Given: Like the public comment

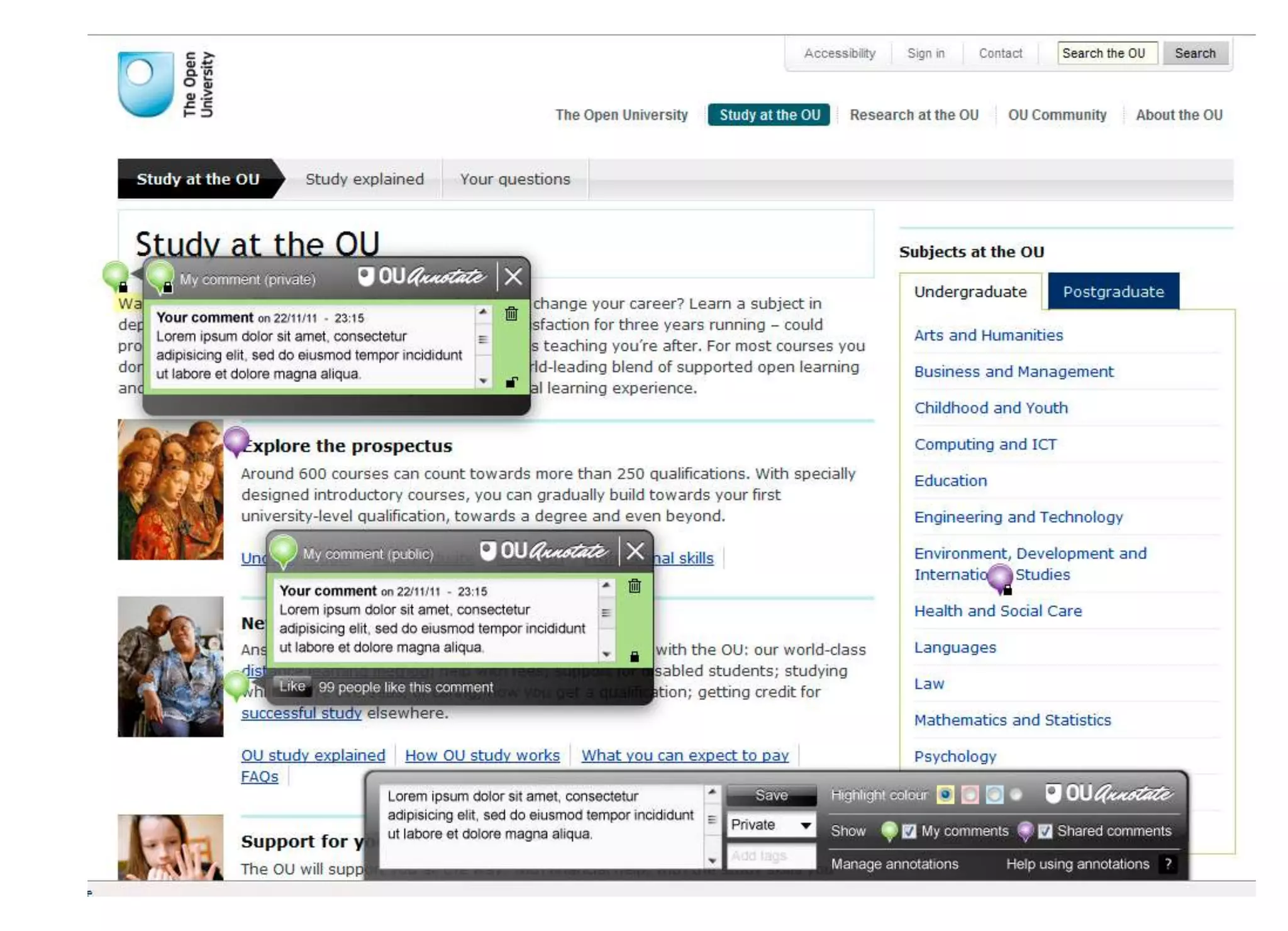Looking at the screenshot, I should pyautogui.click(x=292, y=686).
